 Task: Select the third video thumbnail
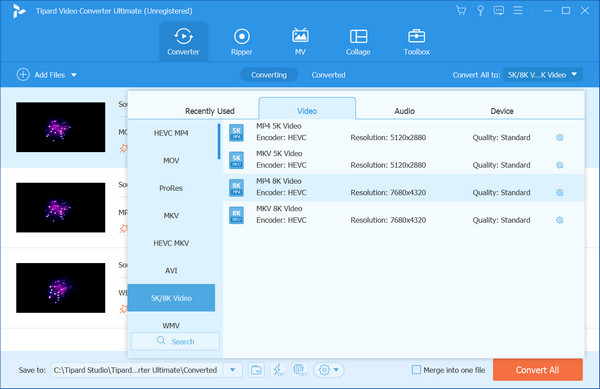pos(60,288)
